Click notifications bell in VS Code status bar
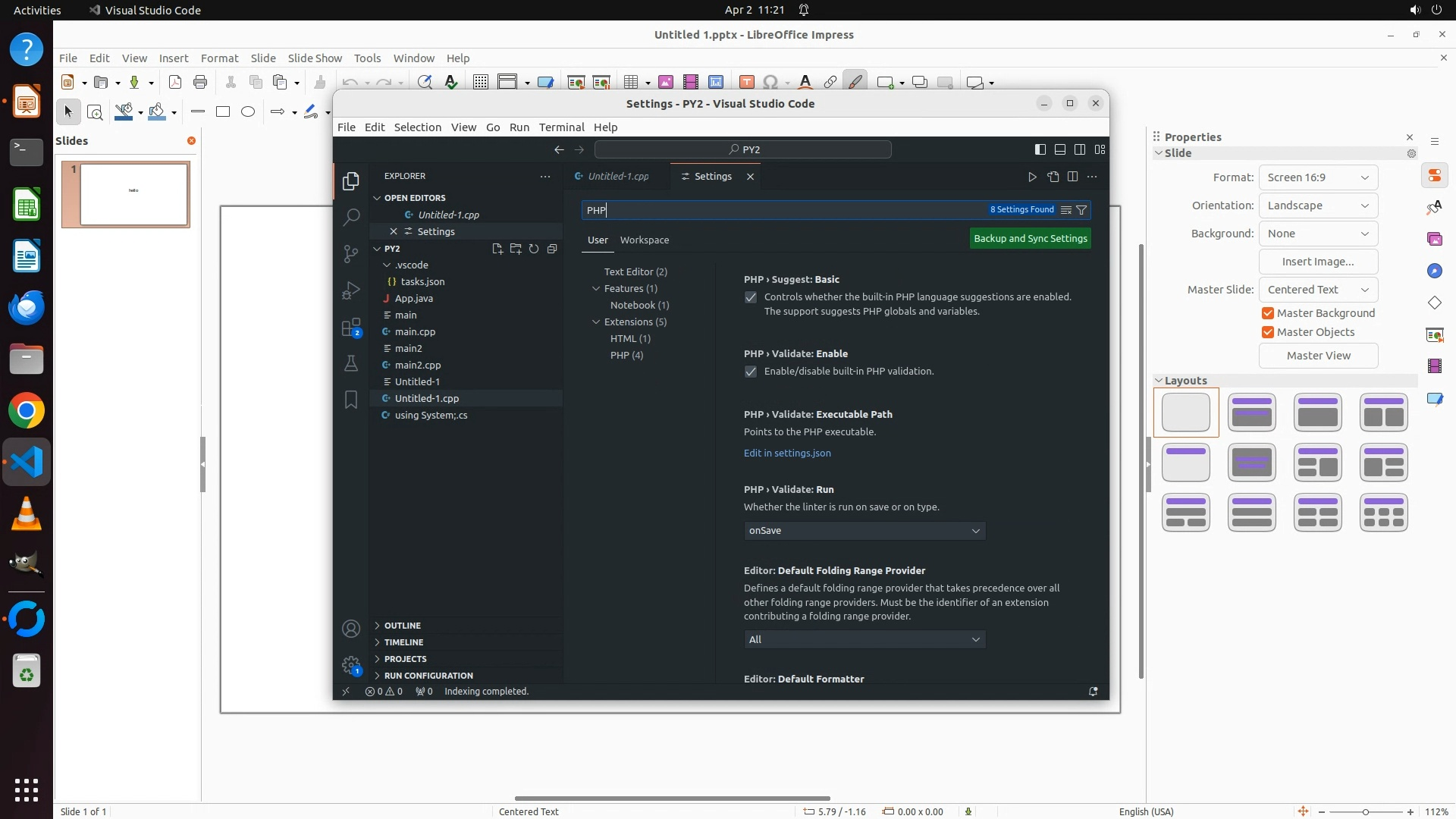This screenshot has height=819, width=1456. coord(1093,692)
